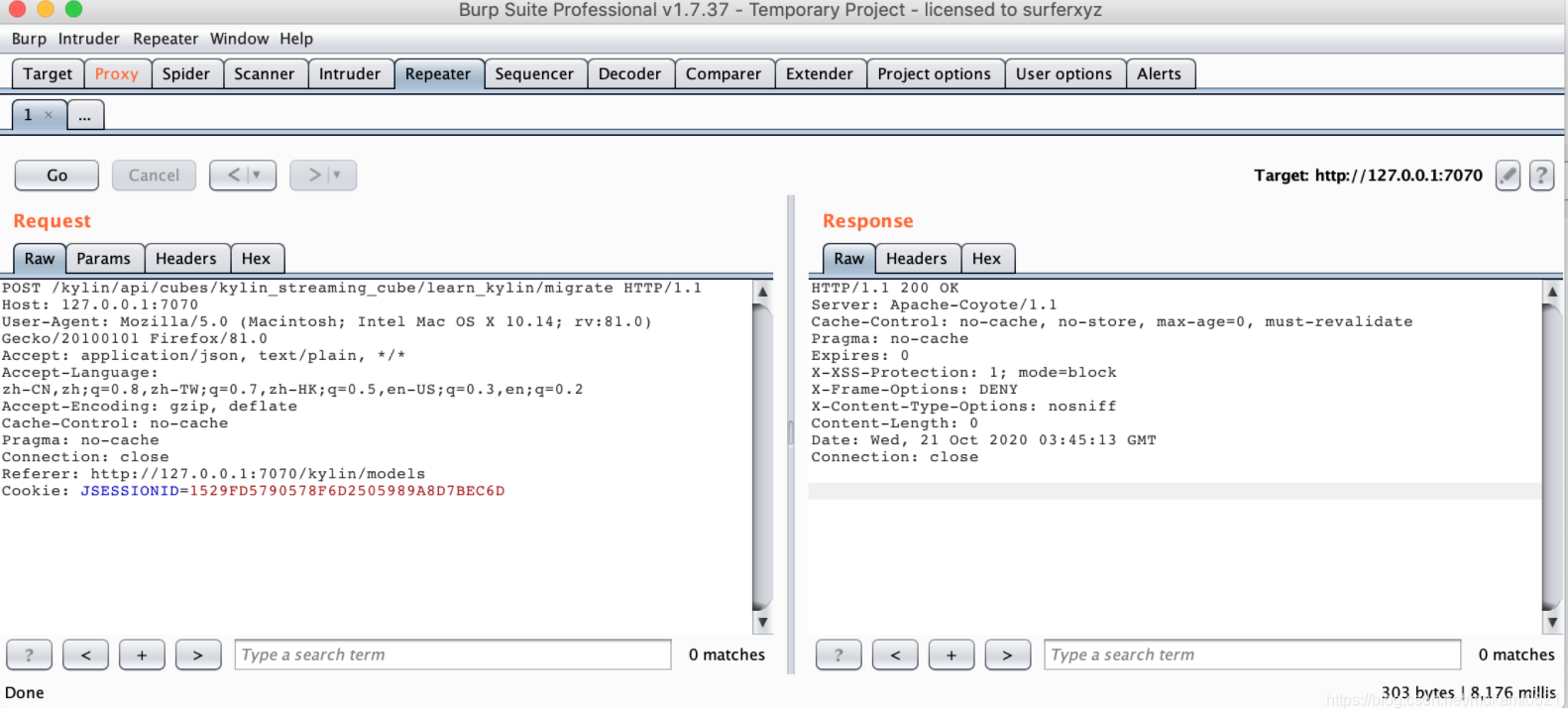Image resolution: width=1568 pixels, height=718 pixels.
Task: Click the response pane vertical scrollbar thumb
Action: (1552, 456)
